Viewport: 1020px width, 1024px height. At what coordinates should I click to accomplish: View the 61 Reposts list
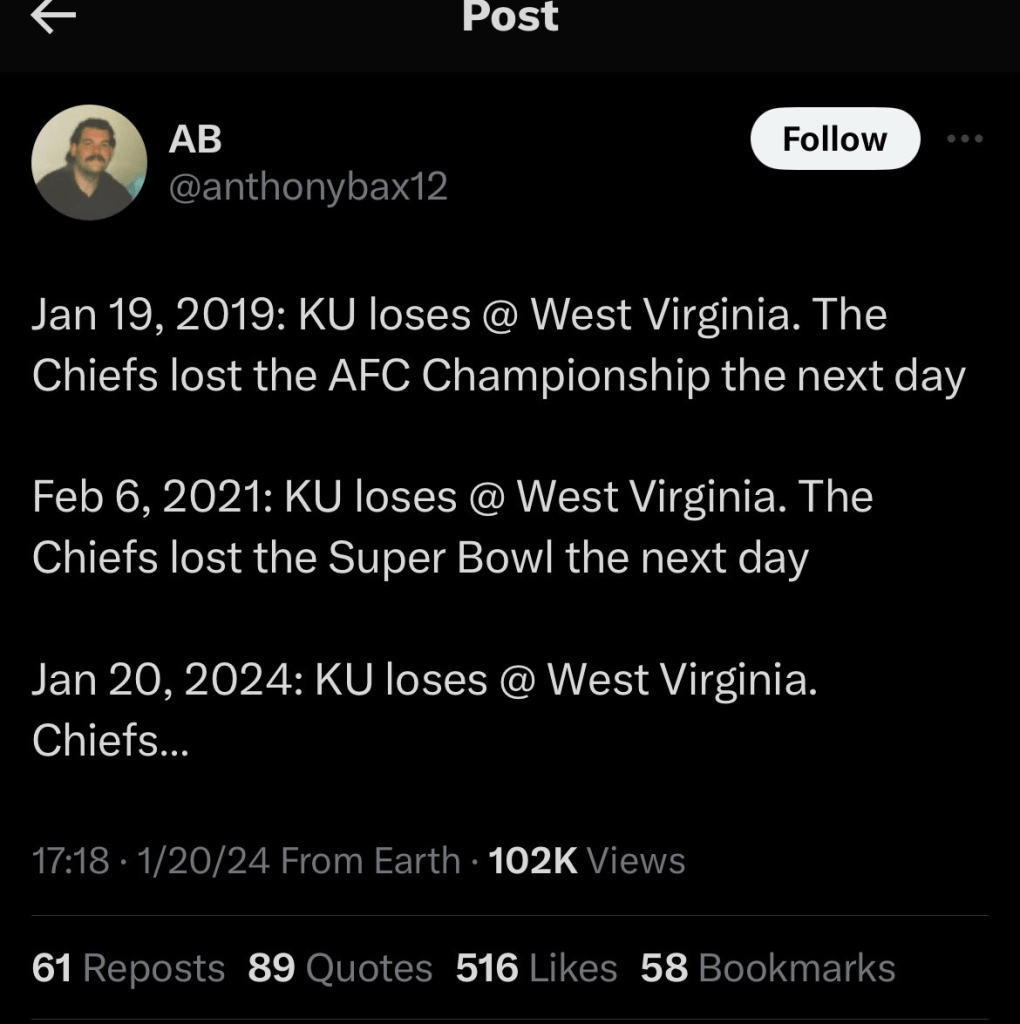tap(128, 968)
